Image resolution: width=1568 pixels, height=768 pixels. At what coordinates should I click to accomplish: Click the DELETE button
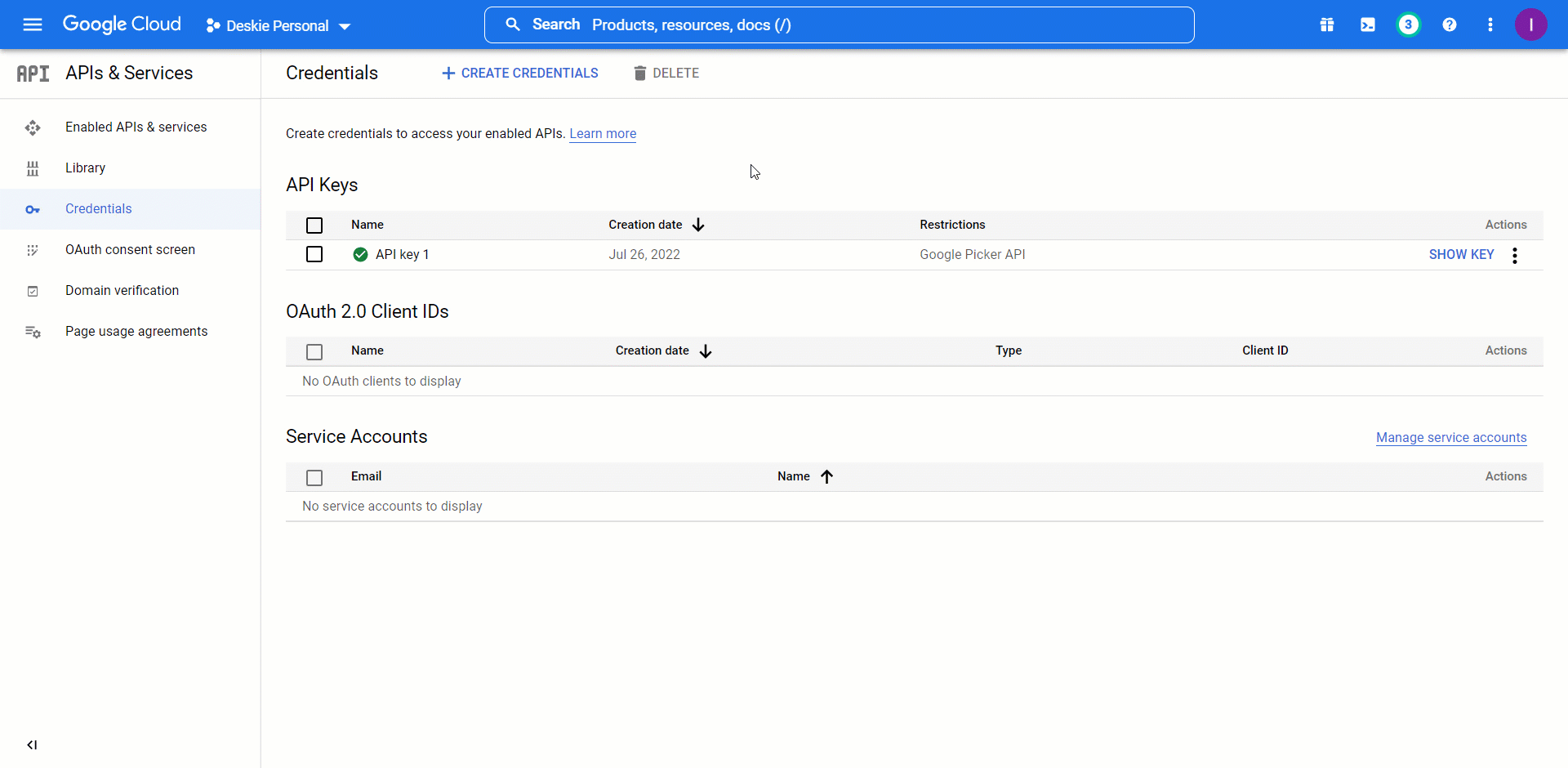tap(666, 73)
